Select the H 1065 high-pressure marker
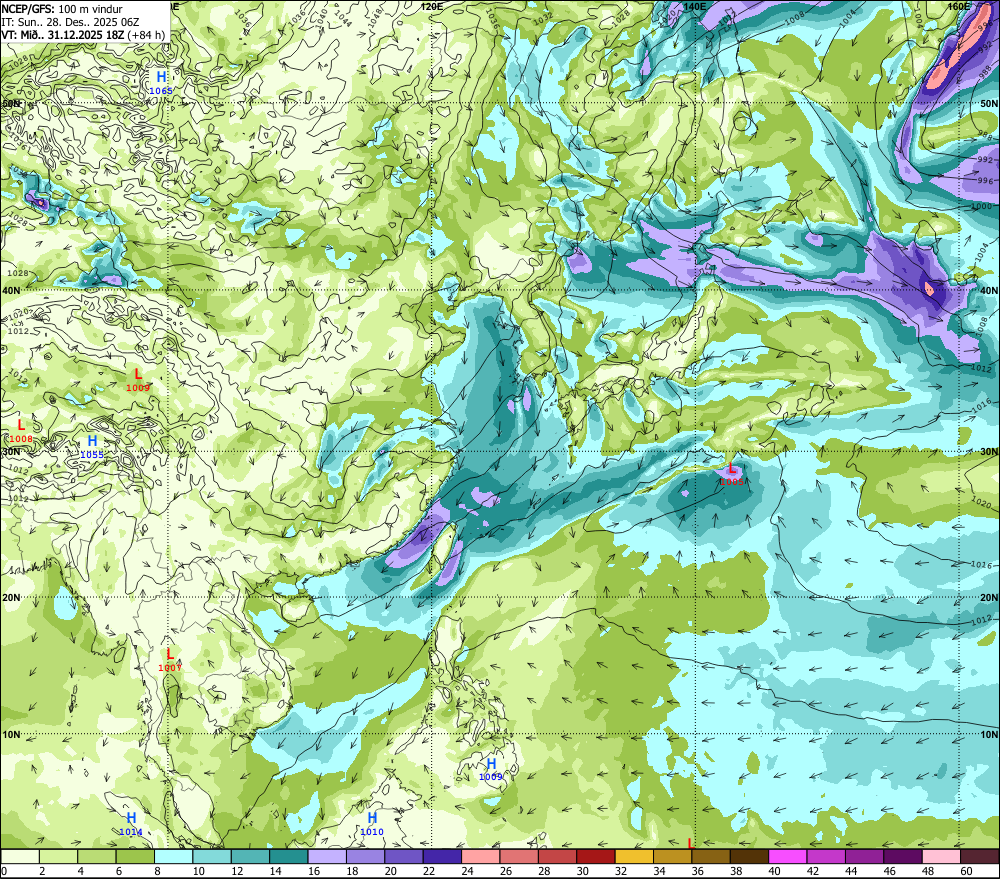Image resolution: width=1000 pixels, height=879 pixels. 161,83
